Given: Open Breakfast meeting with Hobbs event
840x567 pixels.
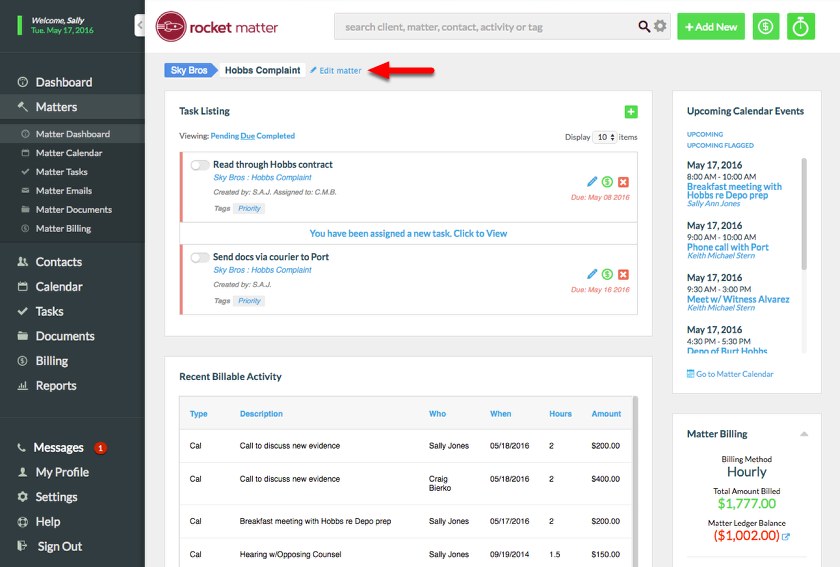Looking at the screenshot, I should tap(734, 191).
